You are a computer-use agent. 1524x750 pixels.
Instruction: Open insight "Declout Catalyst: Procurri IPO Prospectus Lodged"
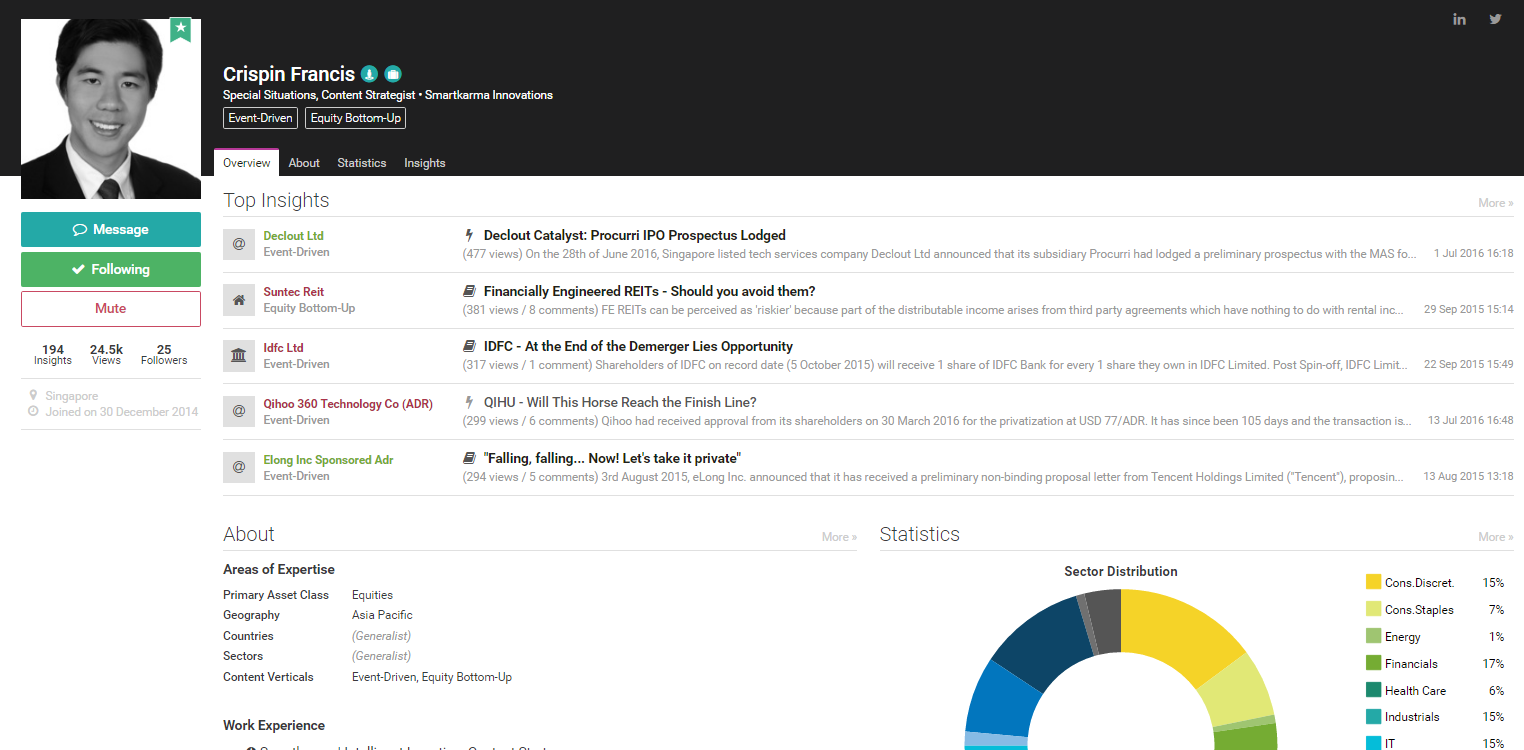click(x=635, y=236)
